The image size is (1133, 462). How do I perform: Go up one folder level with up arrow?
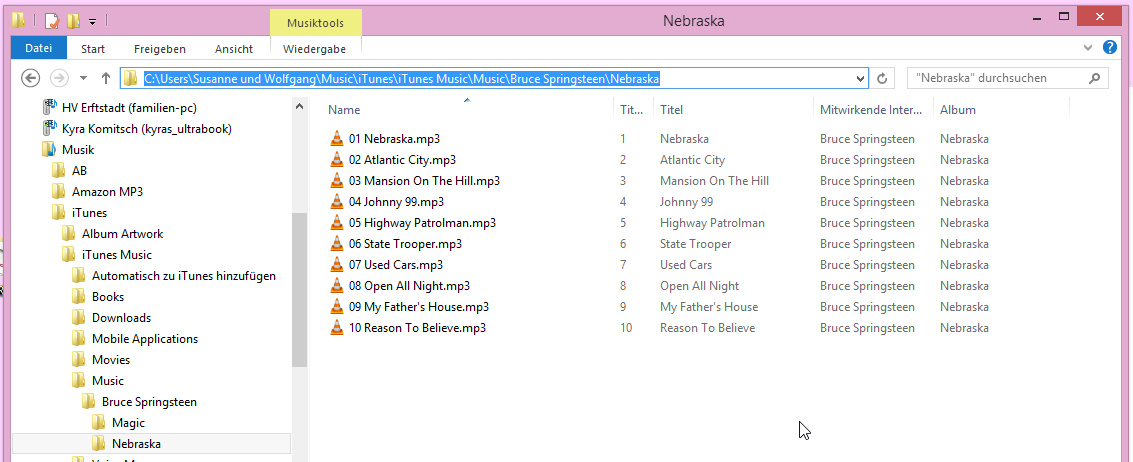click(105, 78)
